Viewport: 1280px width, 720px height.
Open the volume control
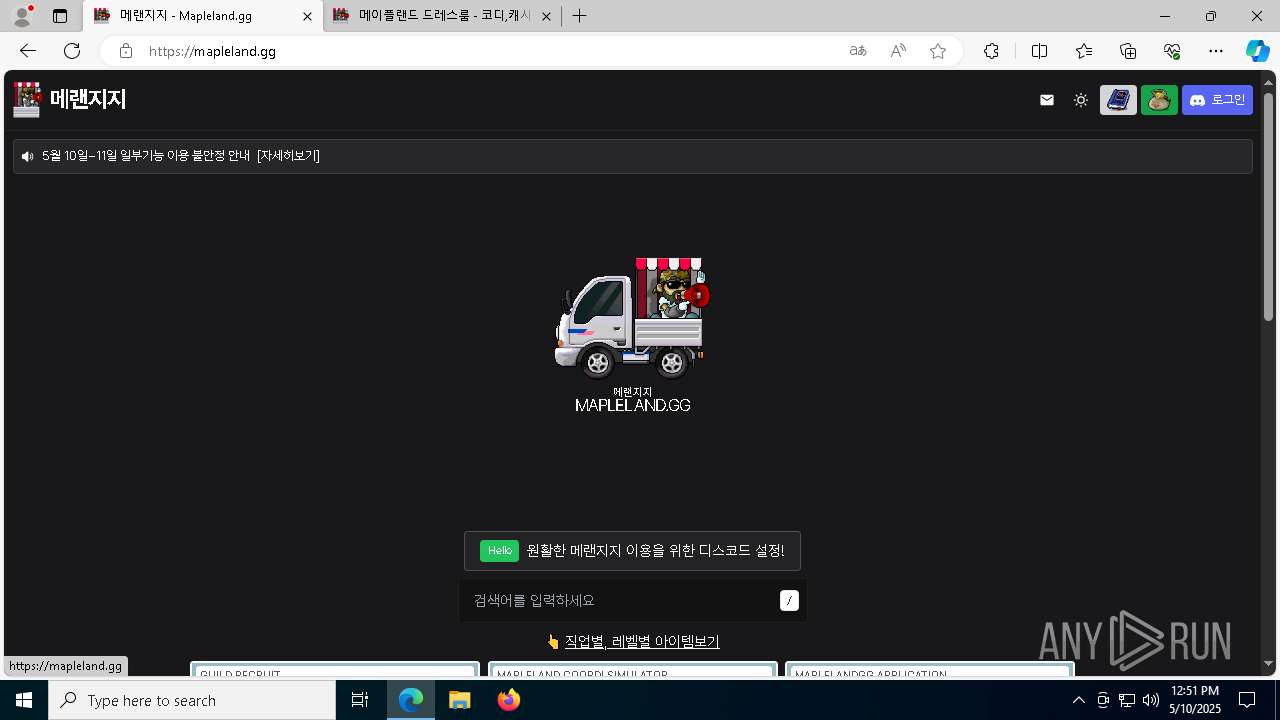point(1151,700)
